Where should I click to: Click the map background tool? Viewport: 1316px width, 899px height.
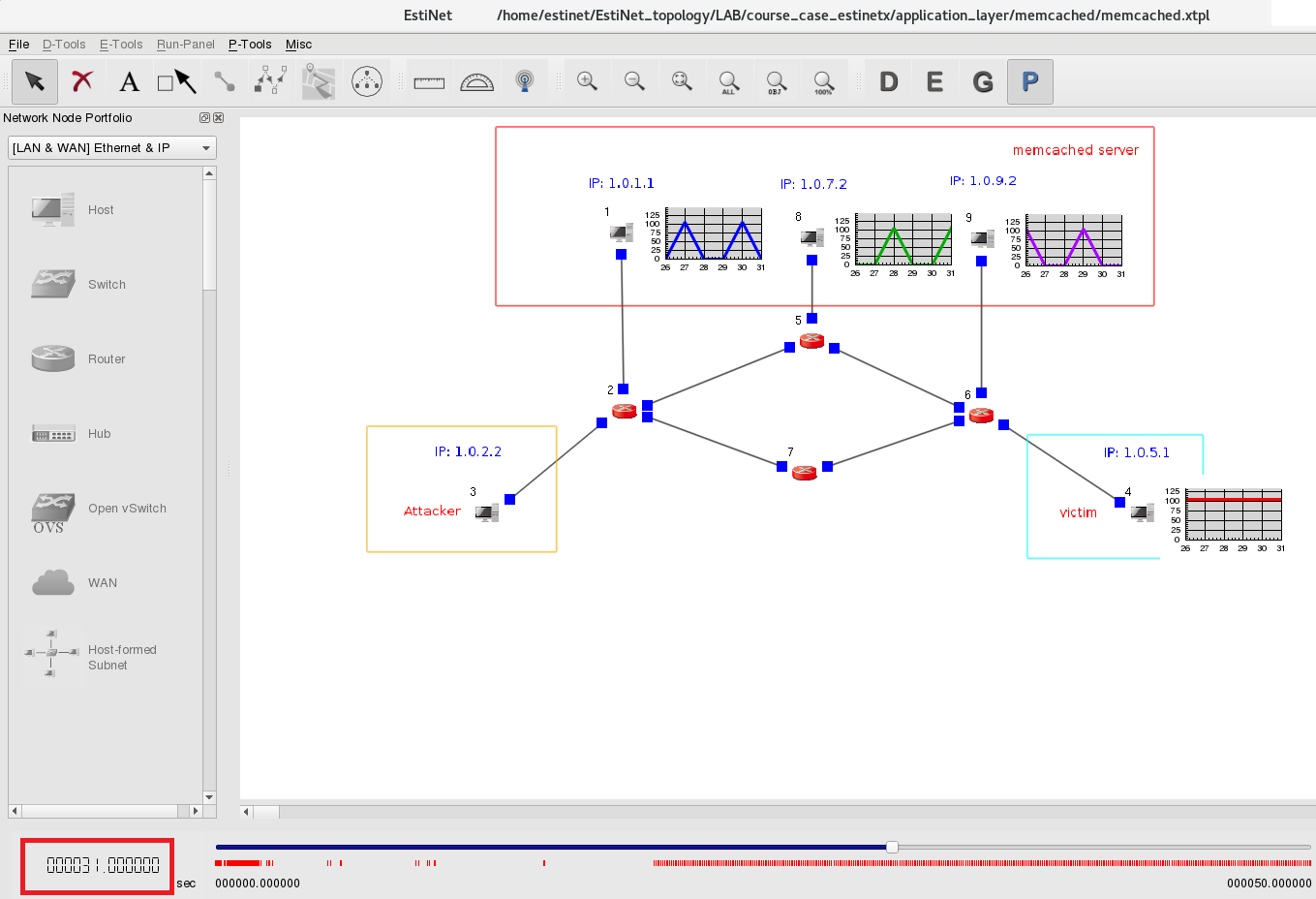click(318, 81)
